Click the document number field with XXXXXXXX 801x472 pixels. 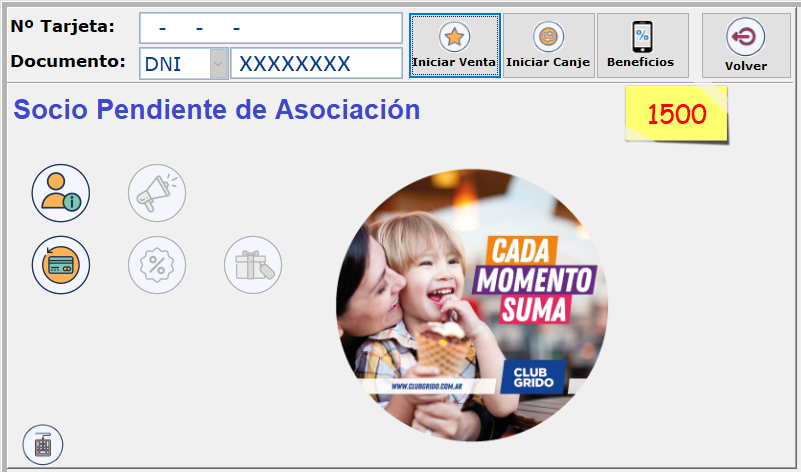(x=316, y=64)
